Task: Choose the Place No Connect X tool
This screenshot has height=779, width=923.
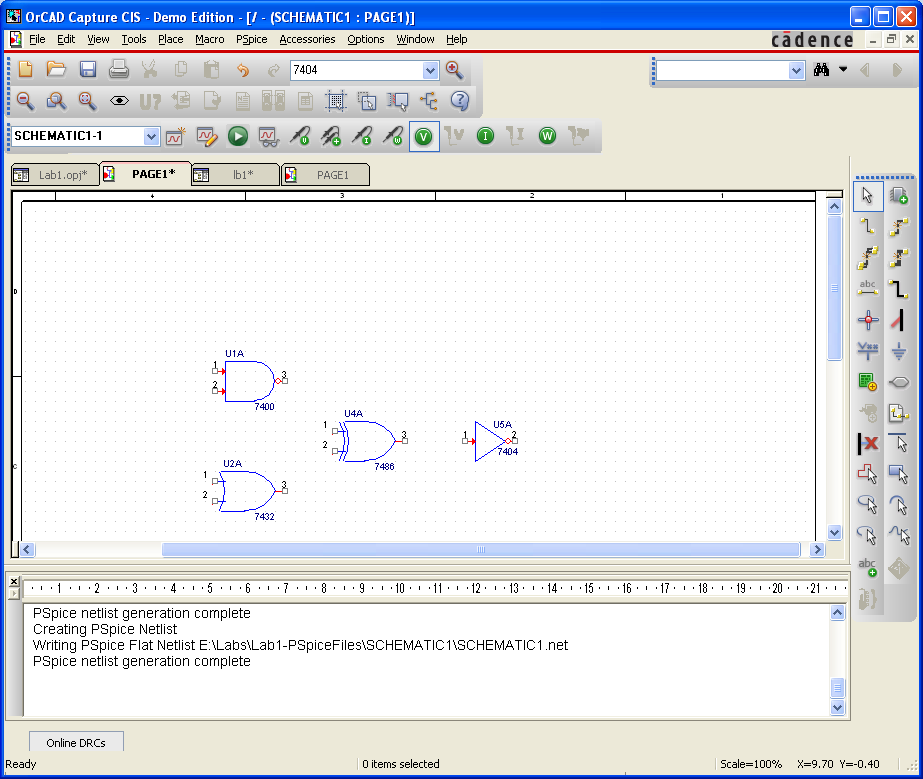Action: point(868,443)
